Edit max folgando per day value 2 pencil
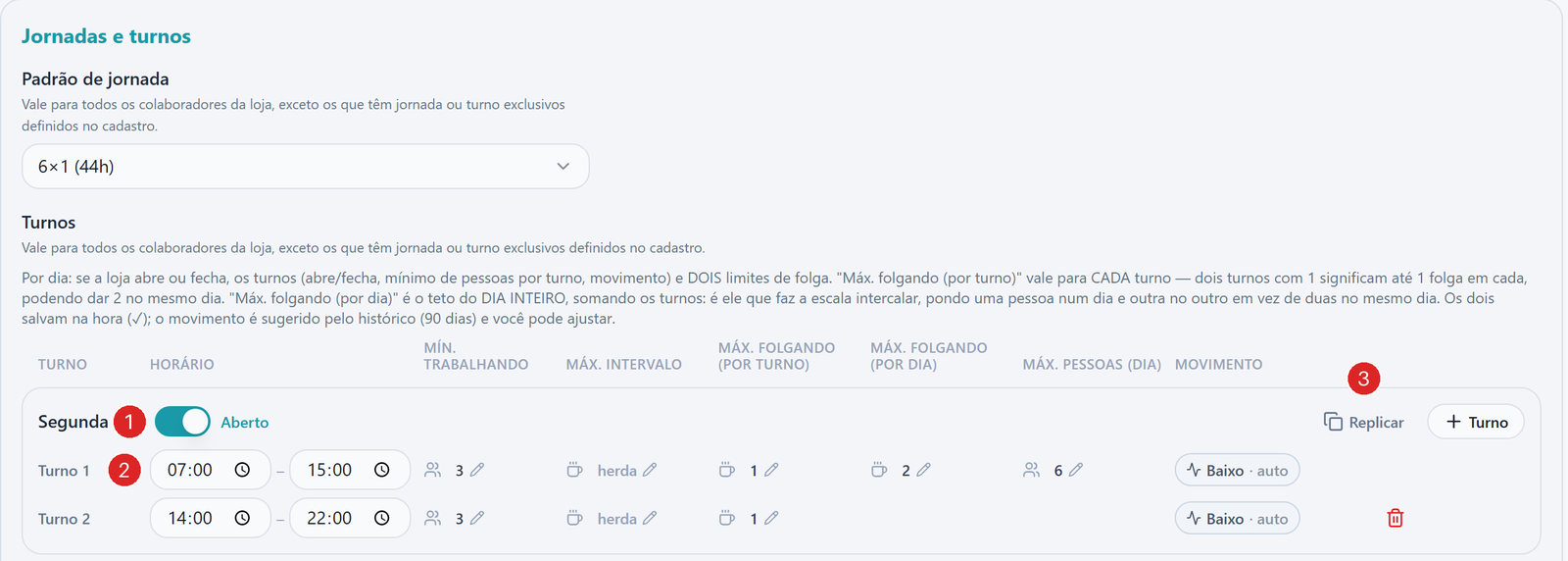The image size is (1568, 561). (924, 470)
